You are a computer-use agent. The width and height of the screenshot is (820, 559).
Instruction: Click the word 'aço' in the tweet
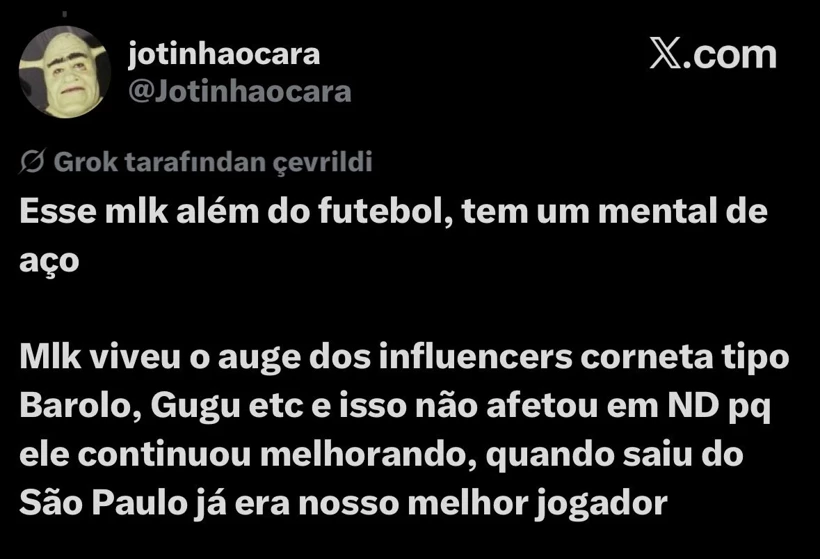click(x=49, y=261)
